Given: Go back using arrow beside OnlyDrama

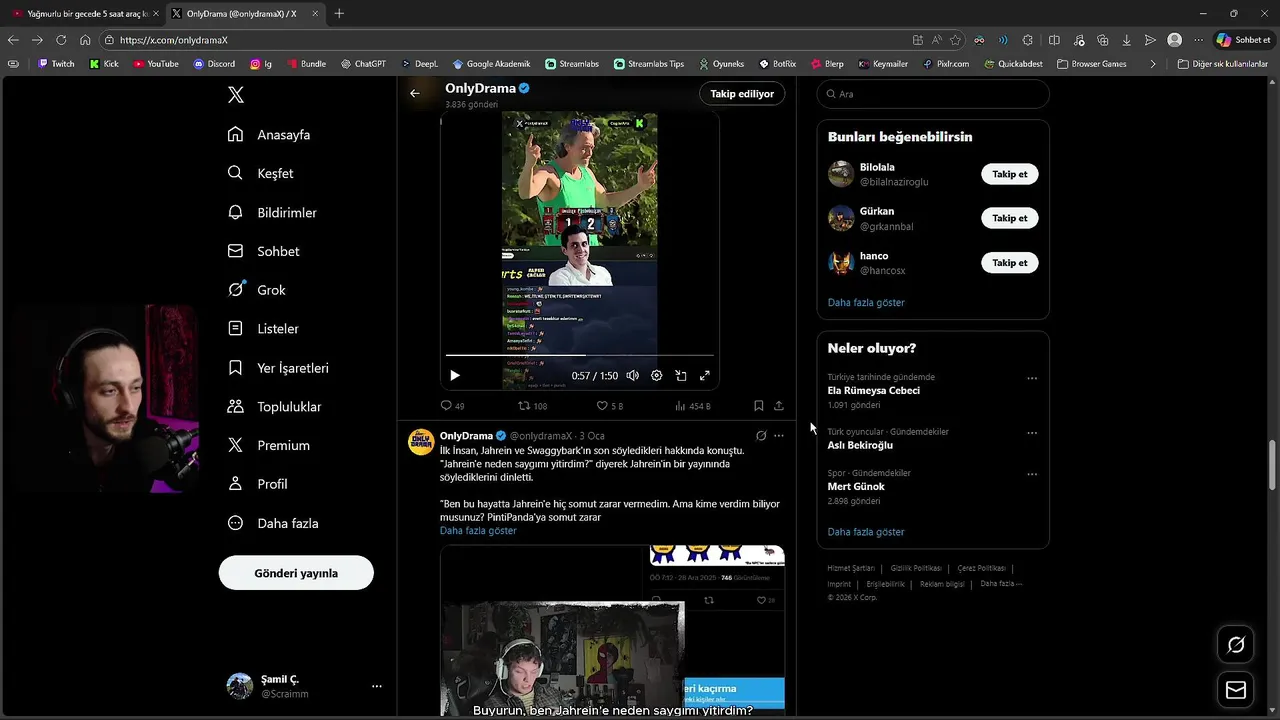Looking at the screenshot, I should (x=415, y=93).
